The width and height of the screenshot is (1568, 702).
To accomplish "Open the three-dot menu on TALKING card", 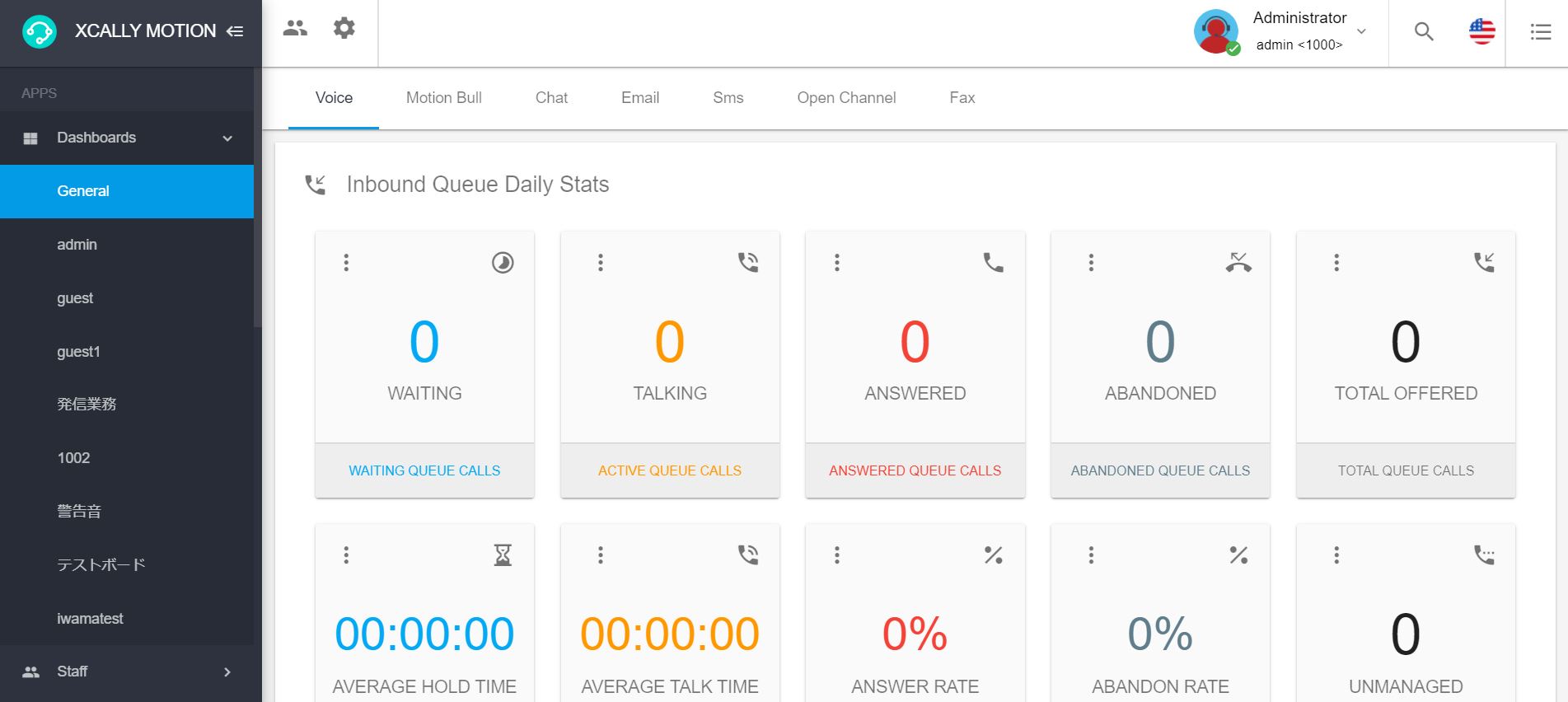I will pyautogui.click(x=601, y=262).
